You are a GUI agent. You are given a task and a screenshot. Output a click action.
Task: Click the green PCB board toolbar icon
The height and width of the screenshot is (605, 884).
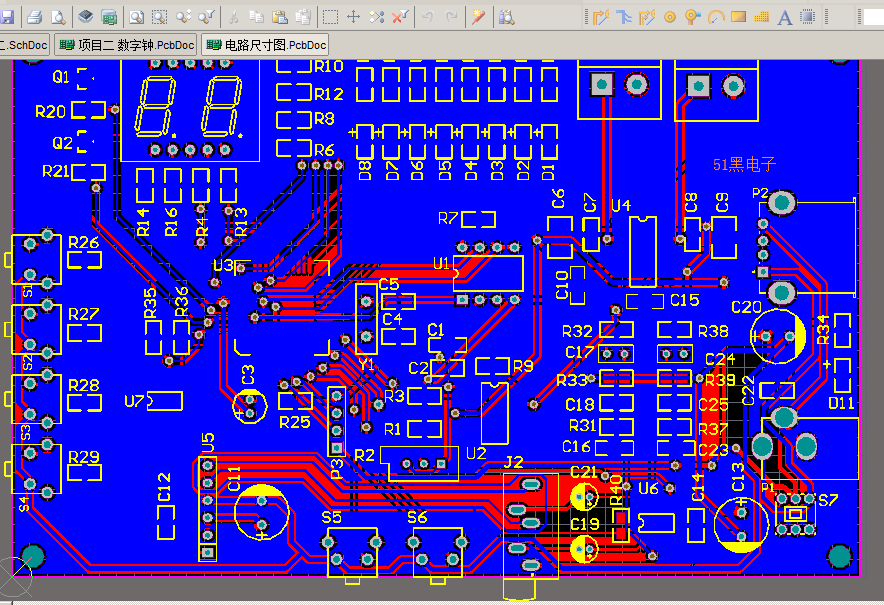(x=109, y=17)
